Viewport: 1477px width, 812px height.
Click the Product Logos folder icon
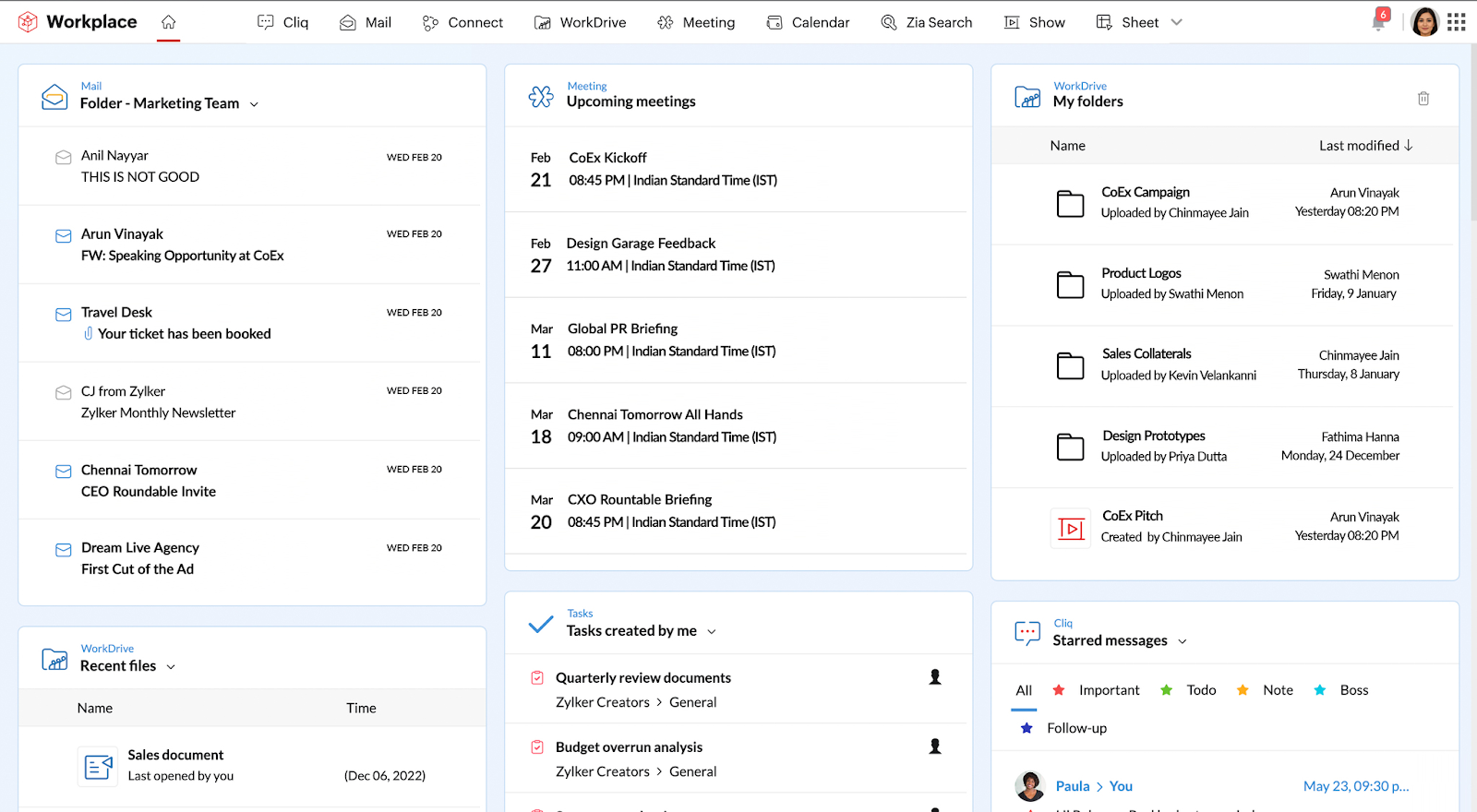(x=1070, y=284)
